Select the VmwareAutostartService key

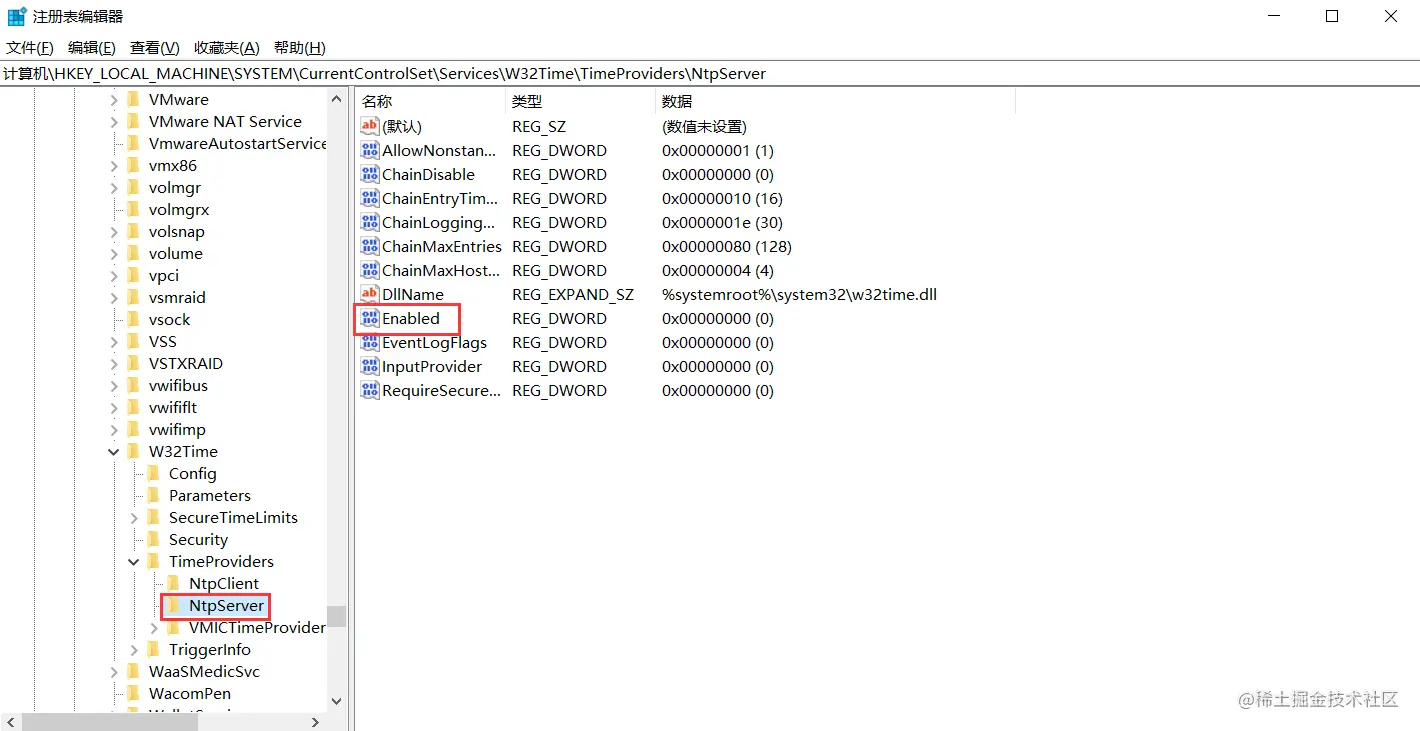[x=238, y=144]
